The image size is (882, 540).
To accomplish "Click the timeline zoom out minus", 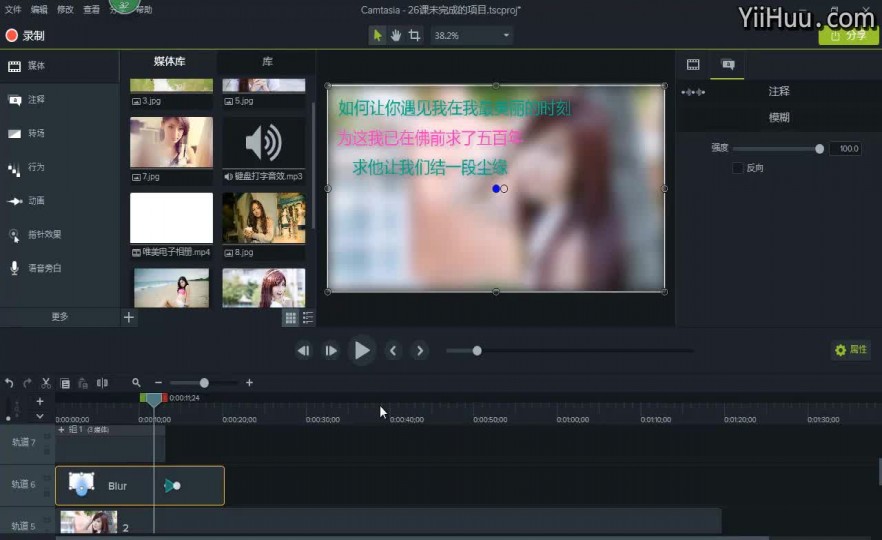I will 158,382.
